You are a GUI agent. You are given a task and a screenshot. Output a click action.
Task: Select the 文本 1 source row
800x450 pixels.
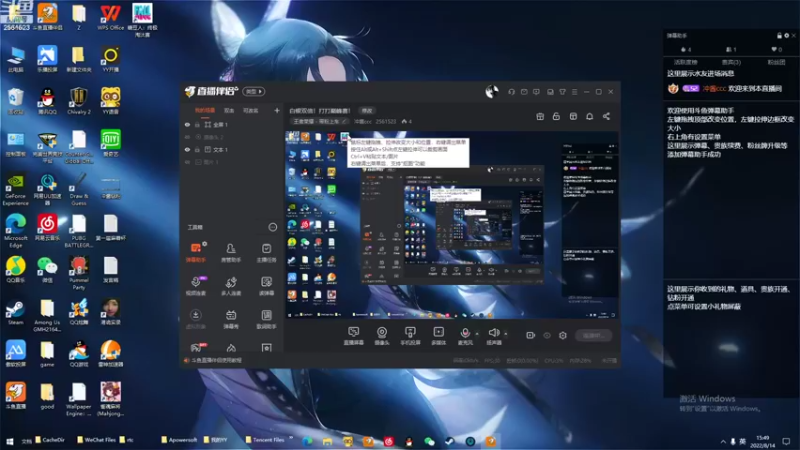[x=232, y=149]
